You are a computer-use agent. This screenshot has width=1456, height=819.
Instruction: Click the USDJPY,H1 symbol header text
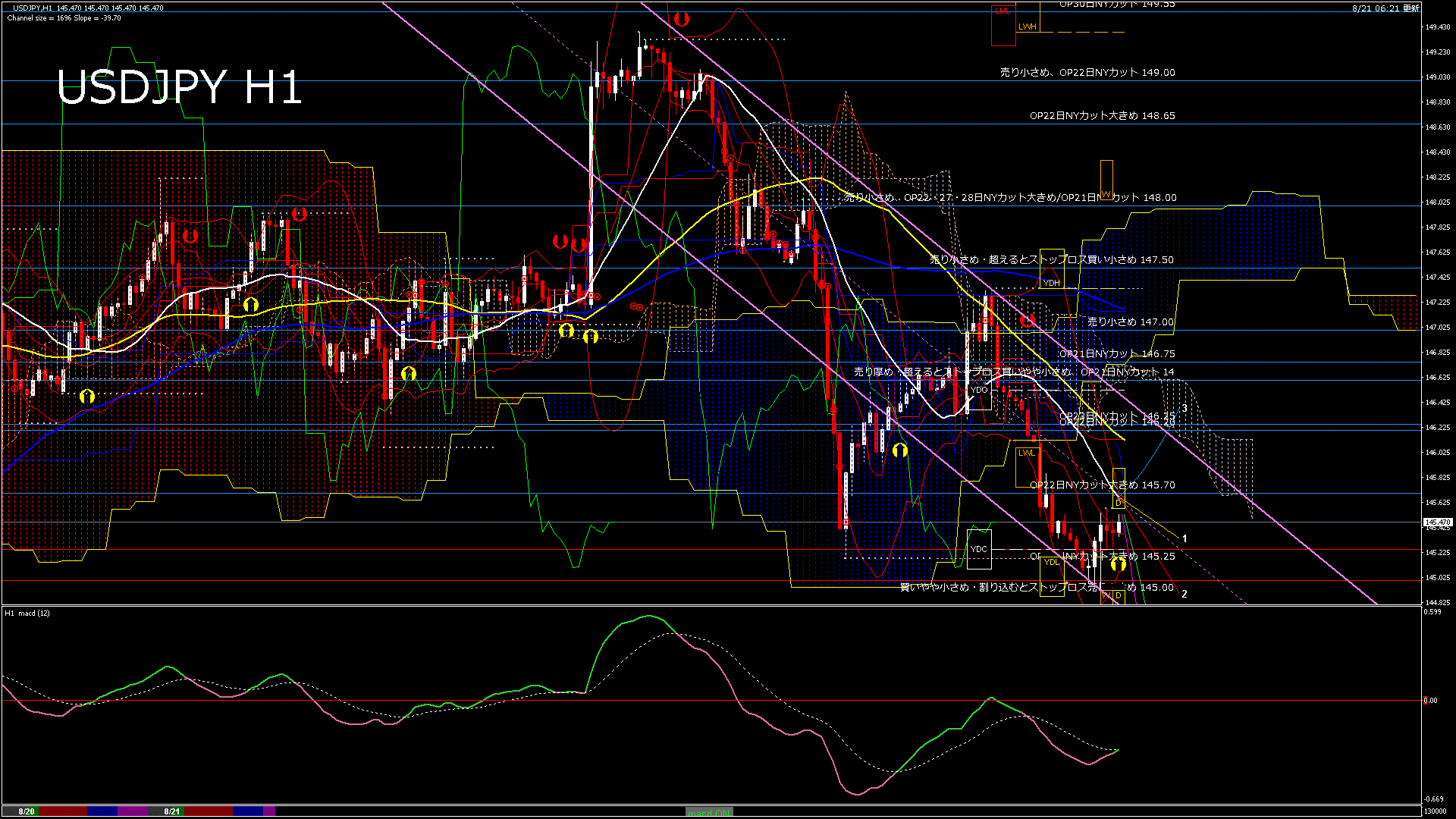[33, 8]
